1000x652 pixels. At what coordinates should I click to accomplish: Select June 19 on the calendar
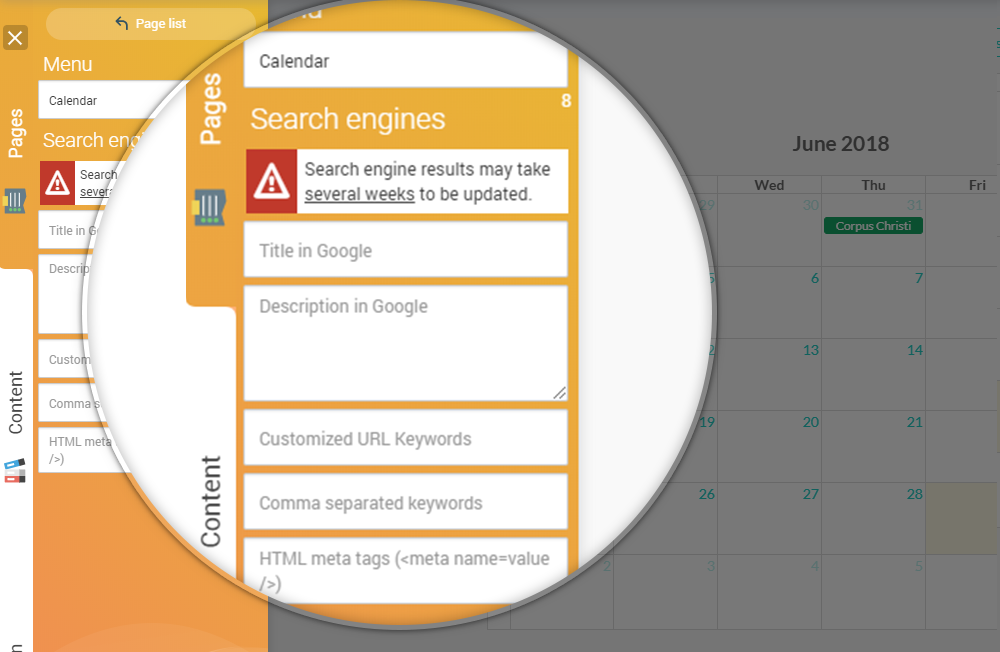pos(707,422)
